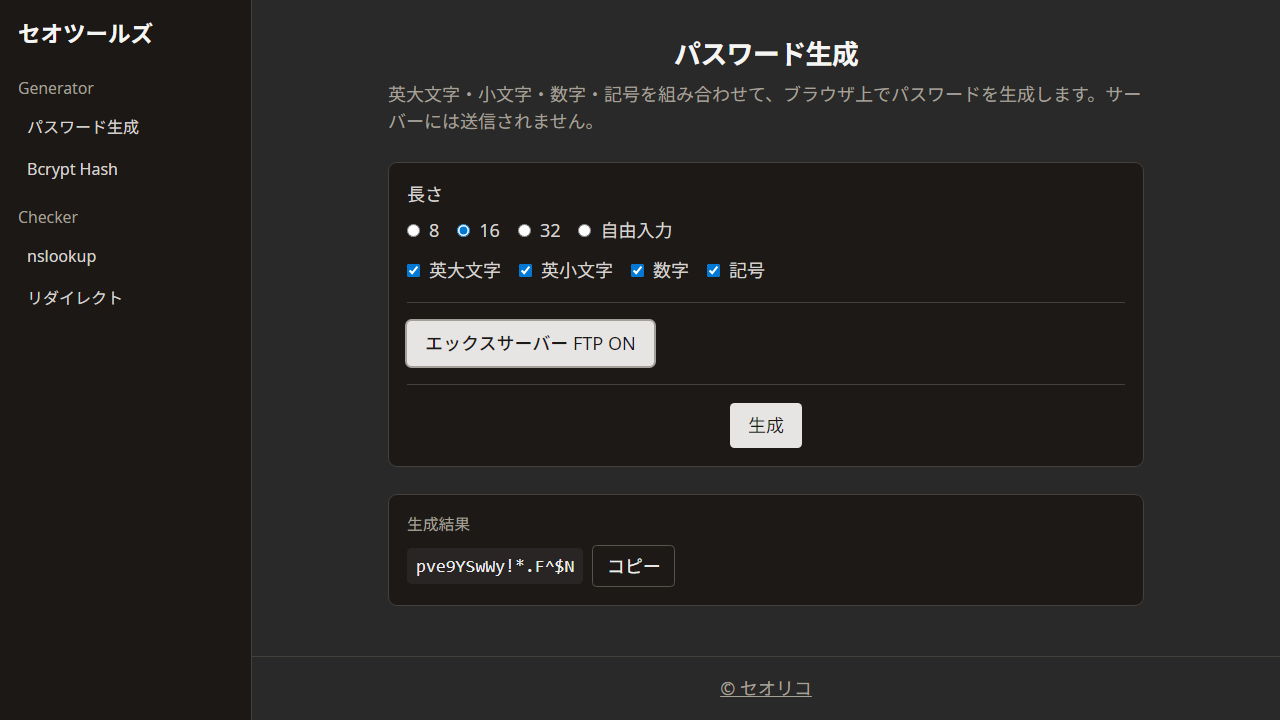Screen dimensions: 1280x720
Task: Navigate to the Bcrypt Hash tool
Action: click(72, 169)
